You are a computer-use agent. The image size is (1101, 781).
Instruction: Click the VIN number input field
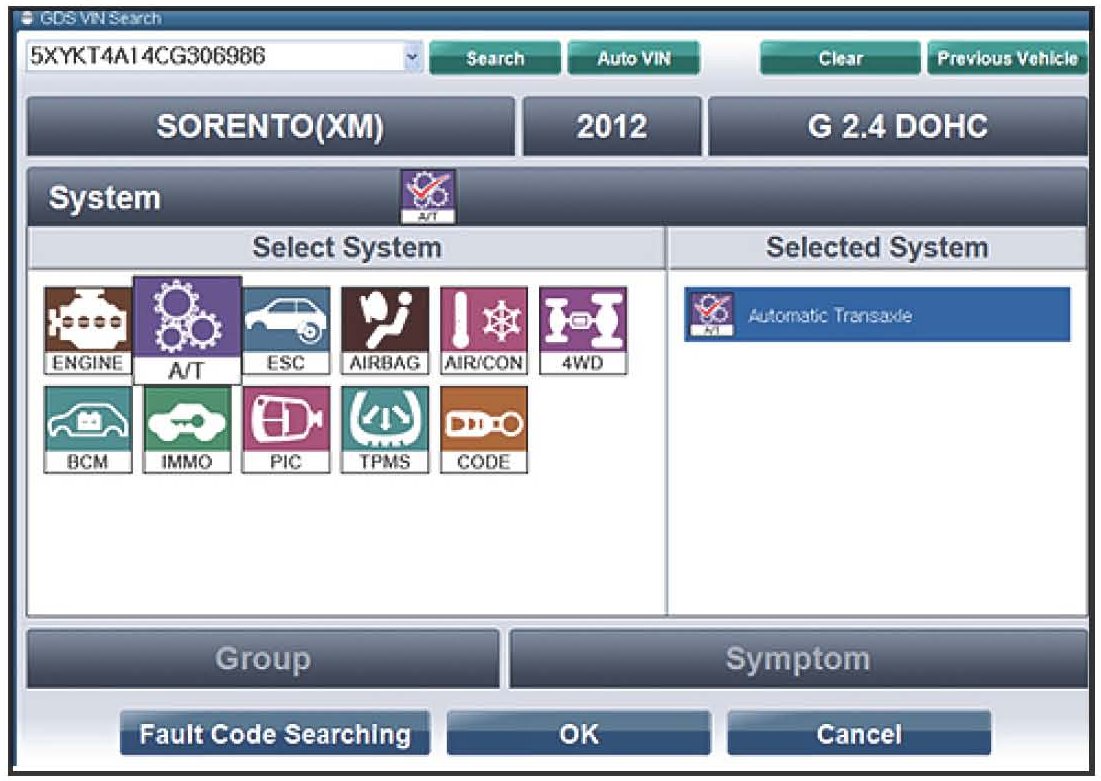pos(210,58)
